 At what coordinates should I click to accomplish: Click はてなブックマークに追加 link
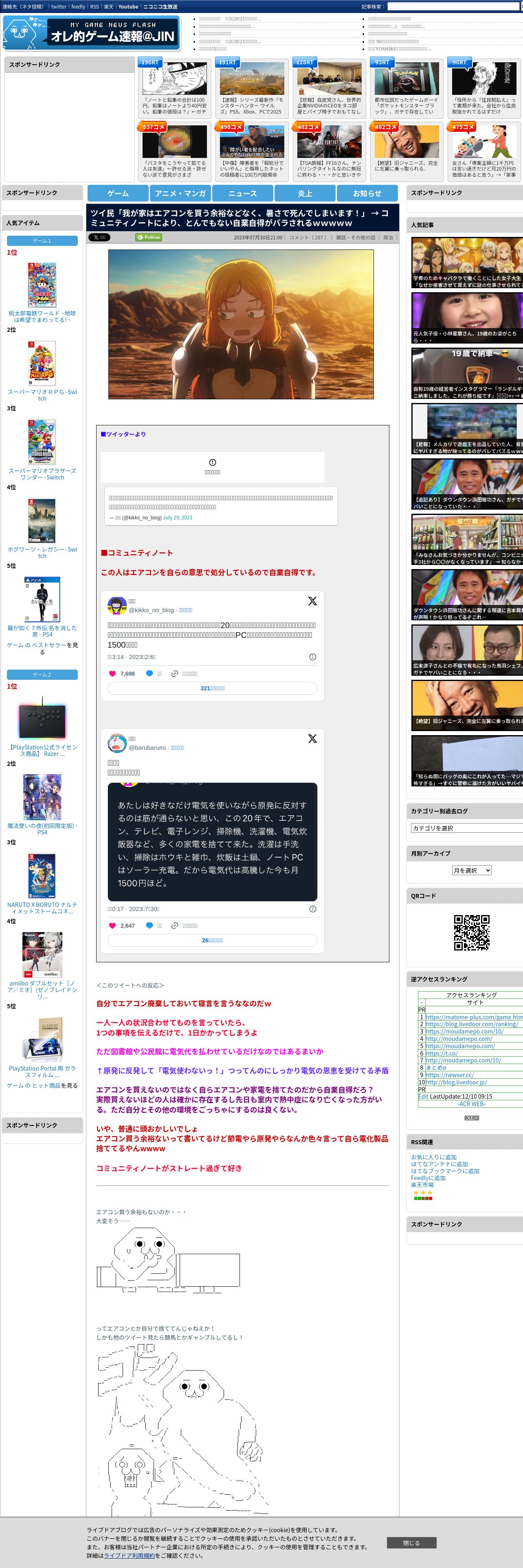coord(445,1171)
